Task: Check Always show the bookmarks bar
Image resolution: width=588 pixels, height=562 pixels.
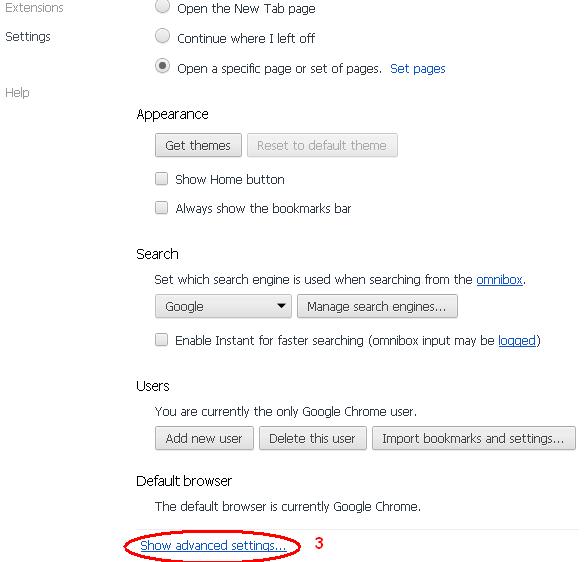Action: pos(162,208)
